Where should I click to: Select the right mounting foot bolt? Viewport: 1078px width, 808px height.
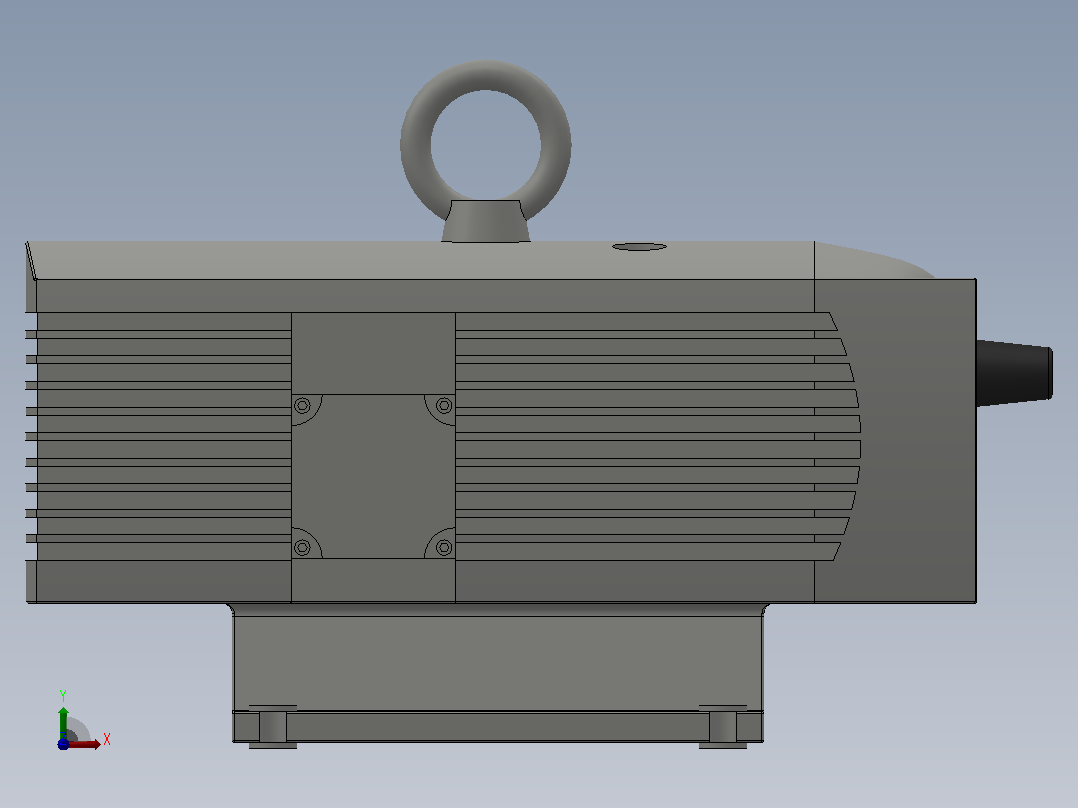[723, 726]
